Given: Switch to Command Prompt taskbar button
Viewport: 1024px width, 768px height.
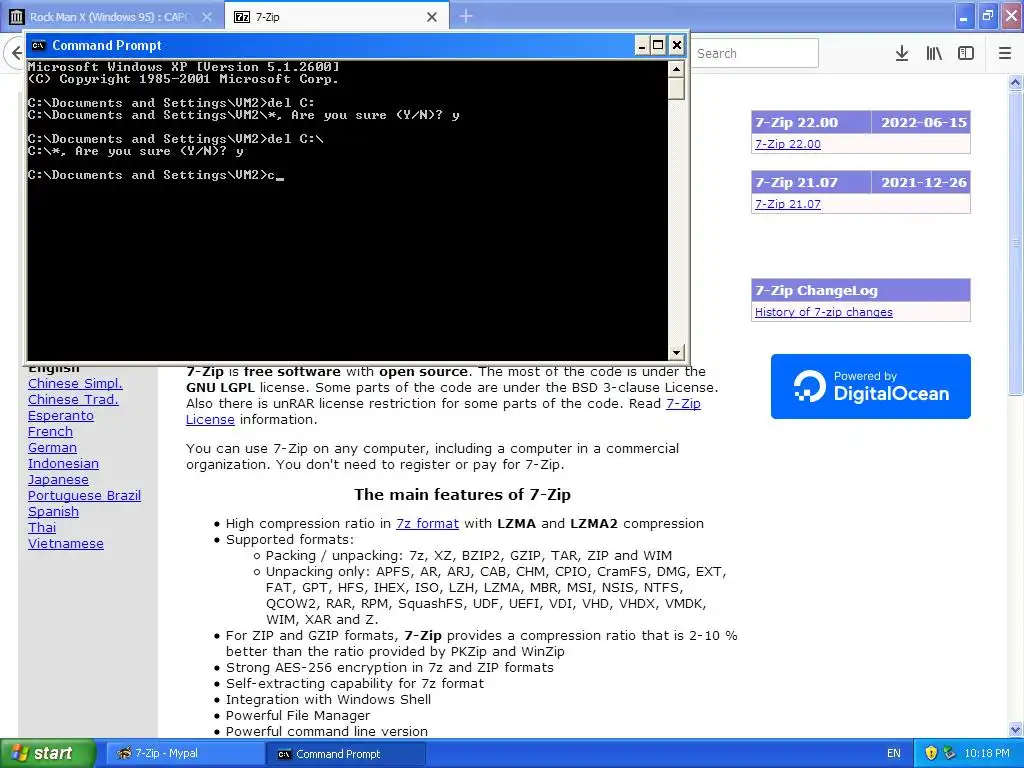Looking at the screenshot, I should point(346,754).
